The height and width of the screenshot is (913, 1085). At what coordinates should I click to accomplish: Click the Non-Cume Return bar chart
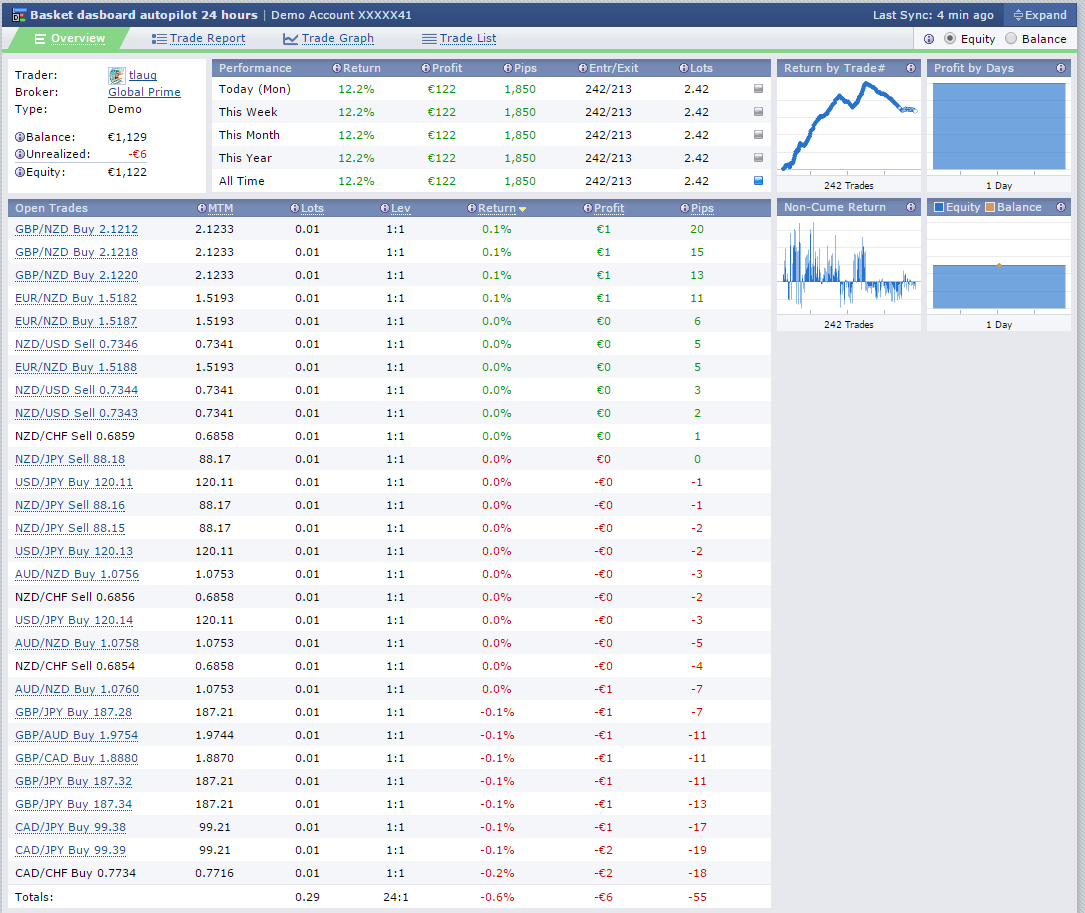848,266
